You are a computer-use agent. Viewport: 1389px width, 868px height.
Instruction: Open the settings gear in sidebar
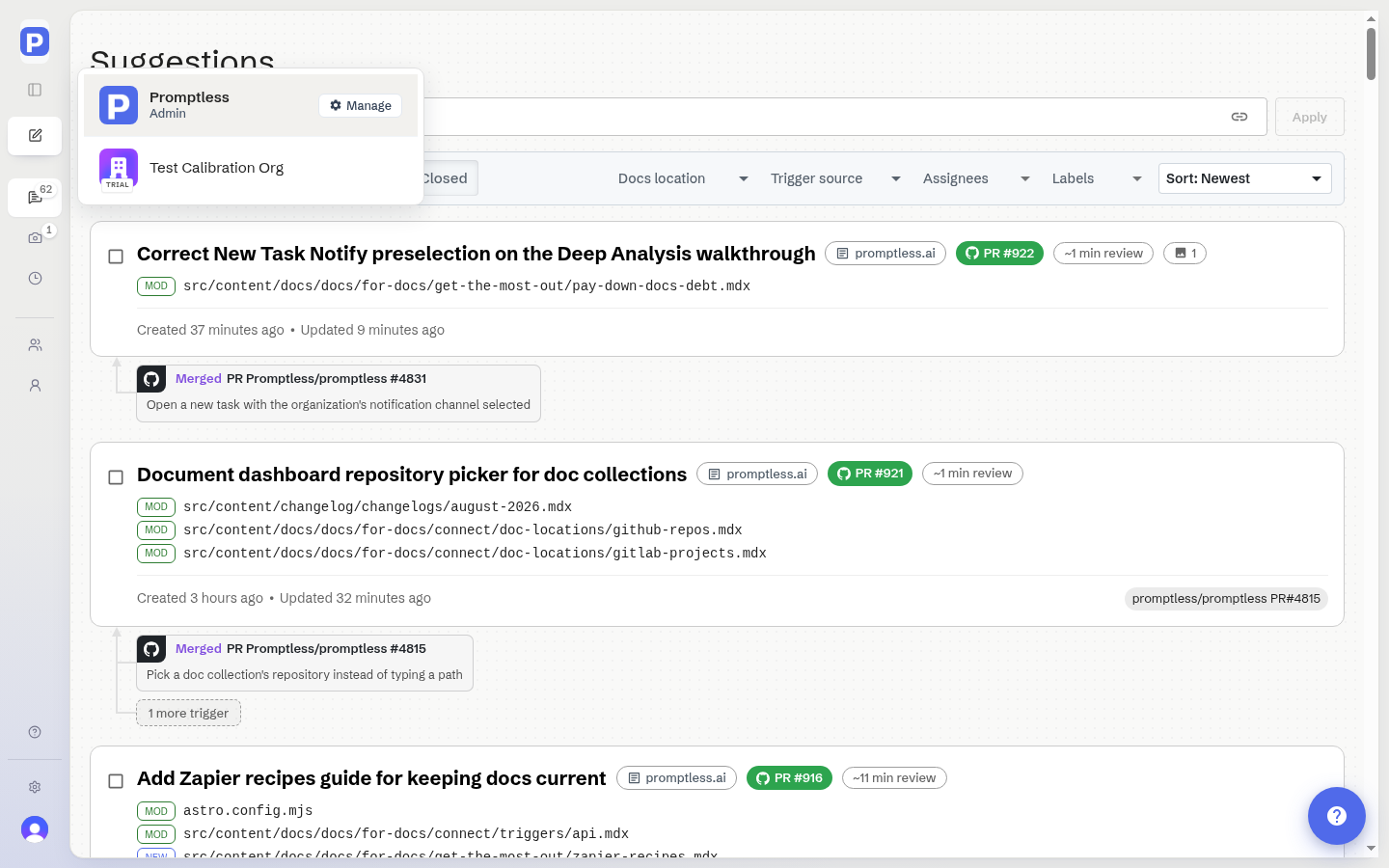click(x=35, y=787)
